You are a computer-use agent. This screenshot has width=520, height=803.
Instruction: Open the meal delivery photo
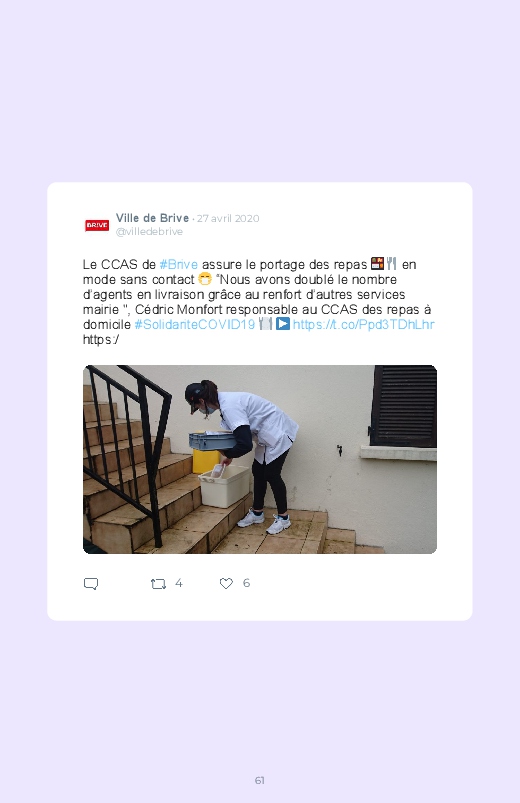(x=260, y=459)
